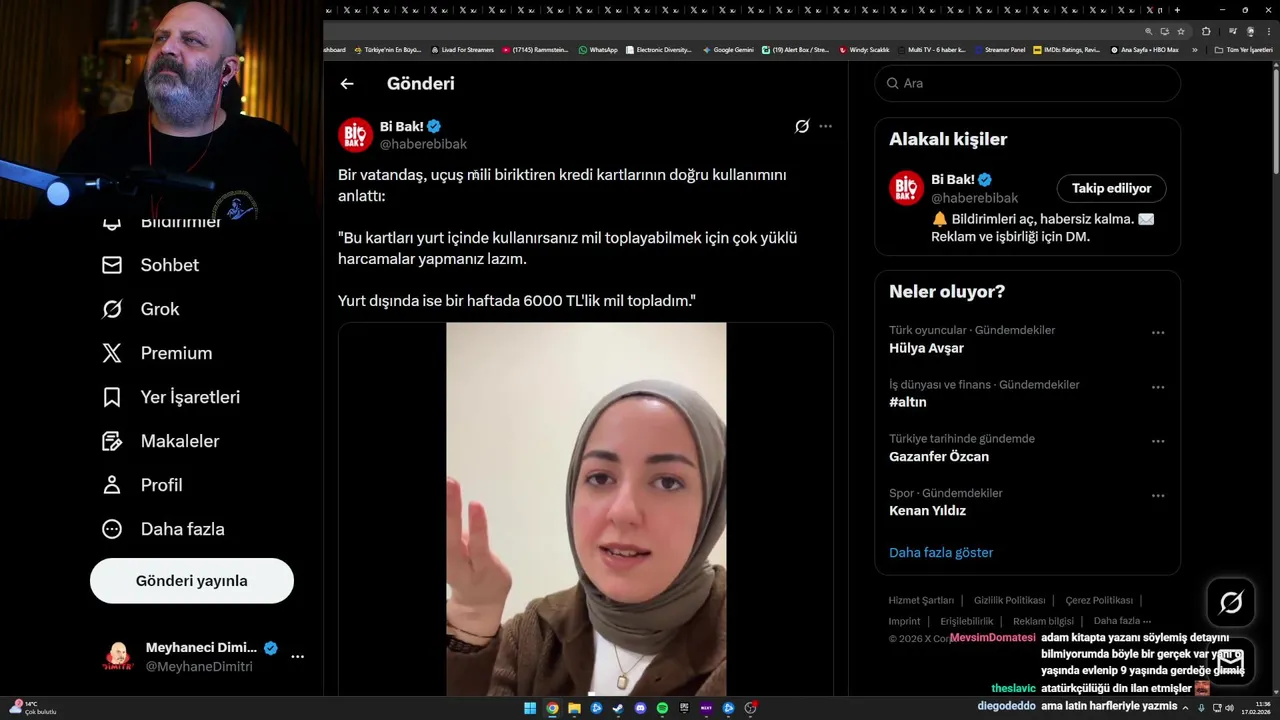Image resolution: width=1280 pixels, height=720 pixels.
Task: Open Çerez Politikası footer link
Action: pos(1099,600)
